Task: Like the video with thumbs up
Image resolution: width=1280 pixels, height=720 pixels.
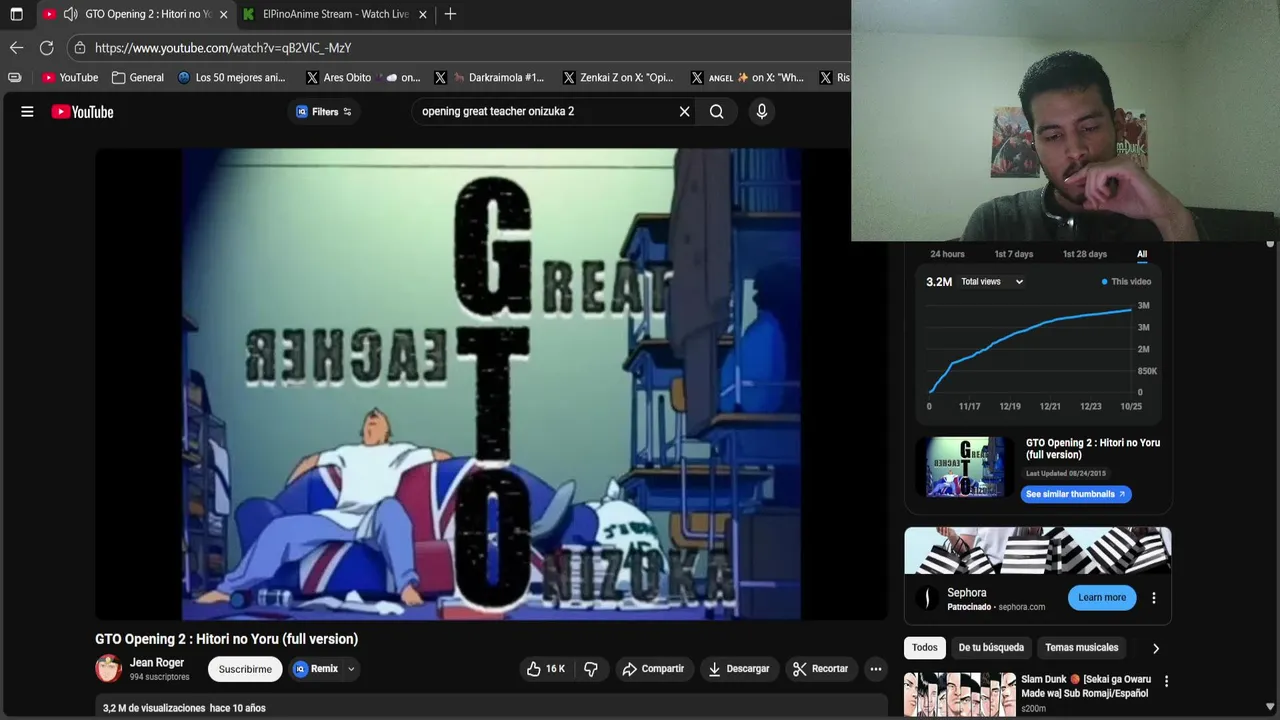Action: pyautogui.click(x=546, y=669)
